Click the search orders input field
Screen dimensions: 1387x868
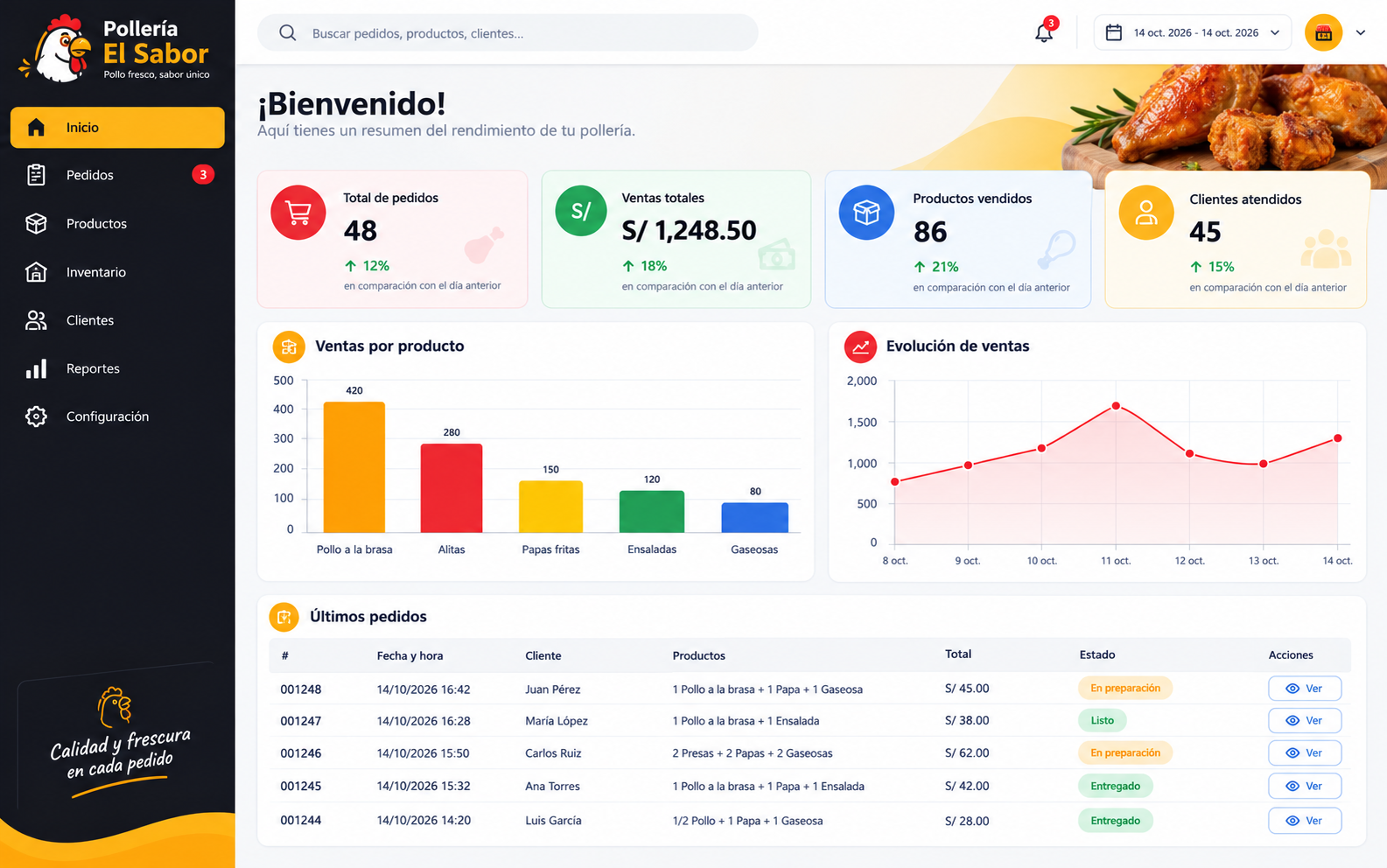point(508,33)
